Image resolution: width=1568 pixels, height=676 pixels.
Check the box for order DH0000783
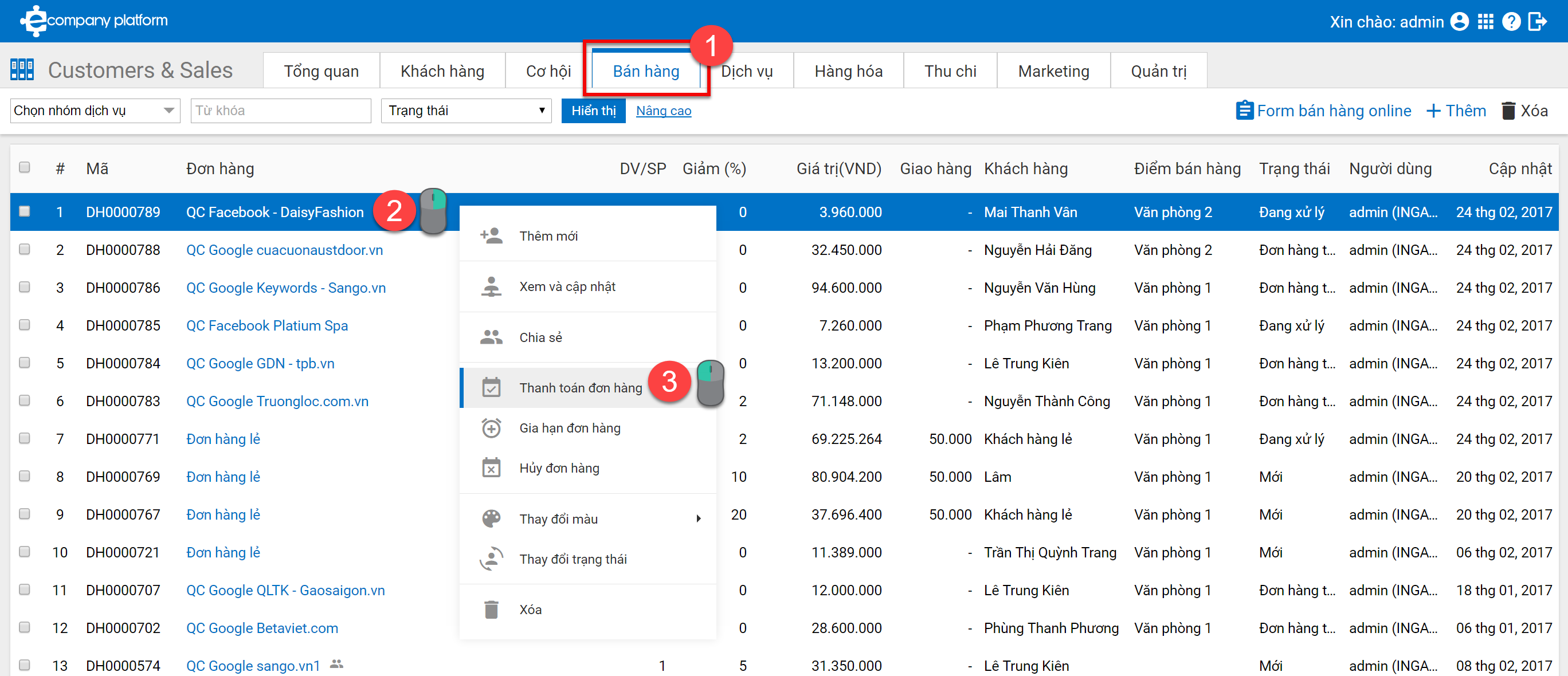click(x=24, y=400)
